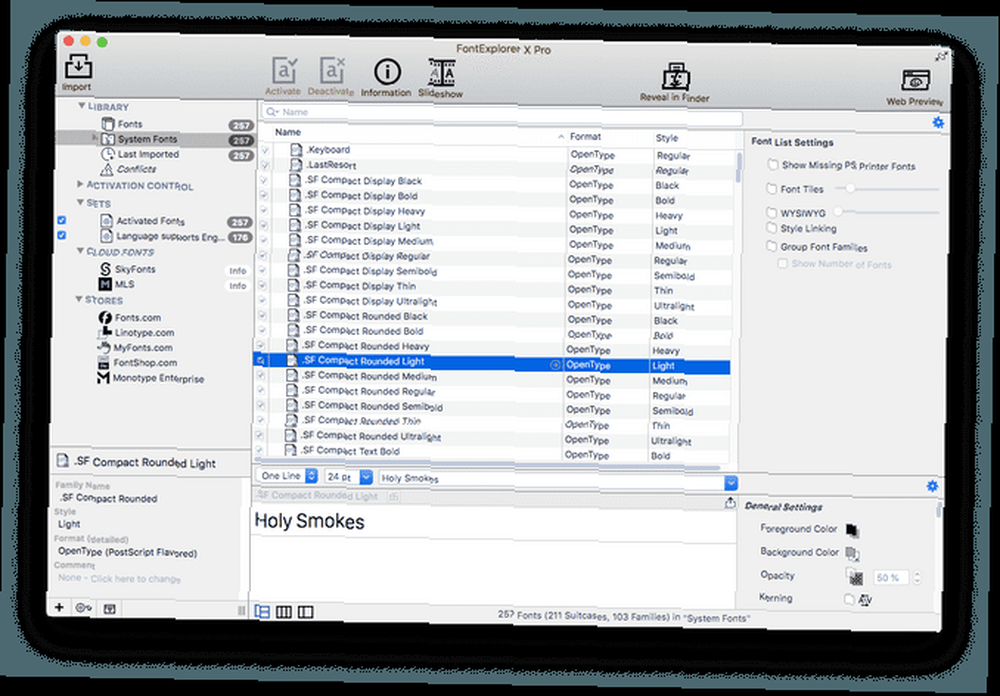Click the Info button beside SkyFonts
1000x696 pixels.
237,270
